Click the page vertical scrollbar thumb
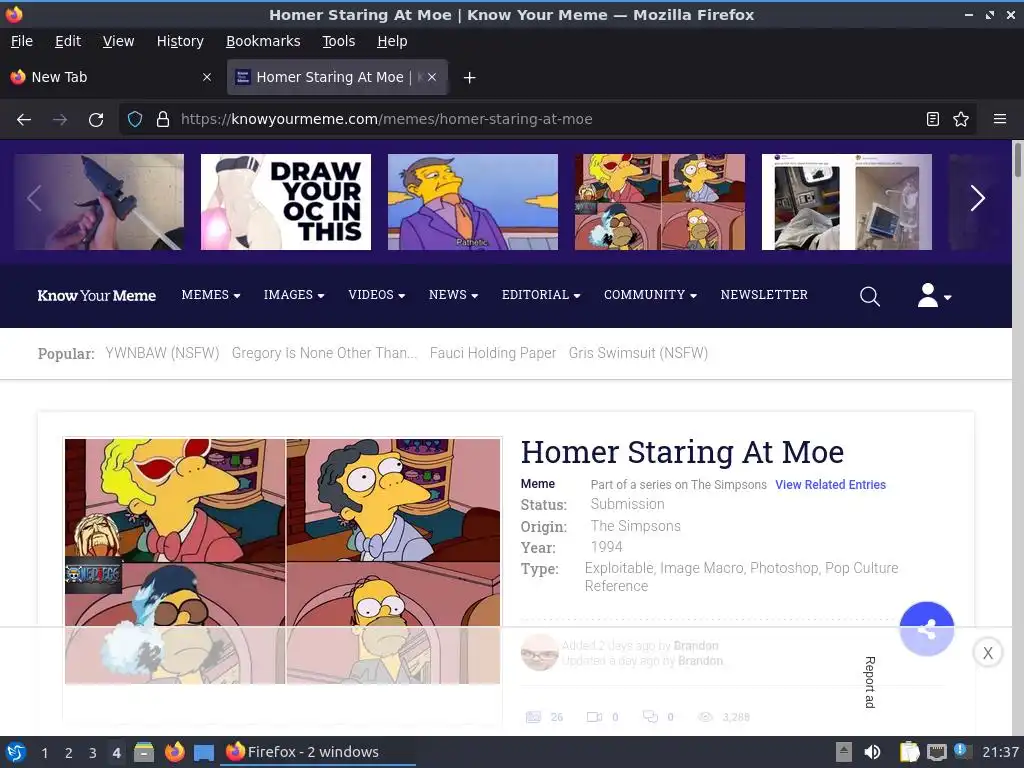 coord(1017,159)
